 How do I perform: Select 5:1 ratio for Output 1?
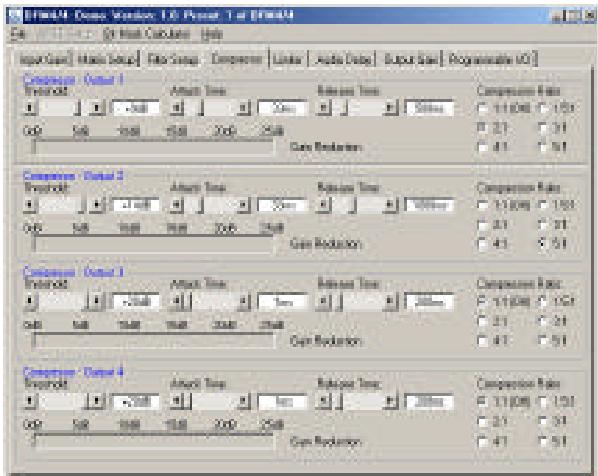543,146
